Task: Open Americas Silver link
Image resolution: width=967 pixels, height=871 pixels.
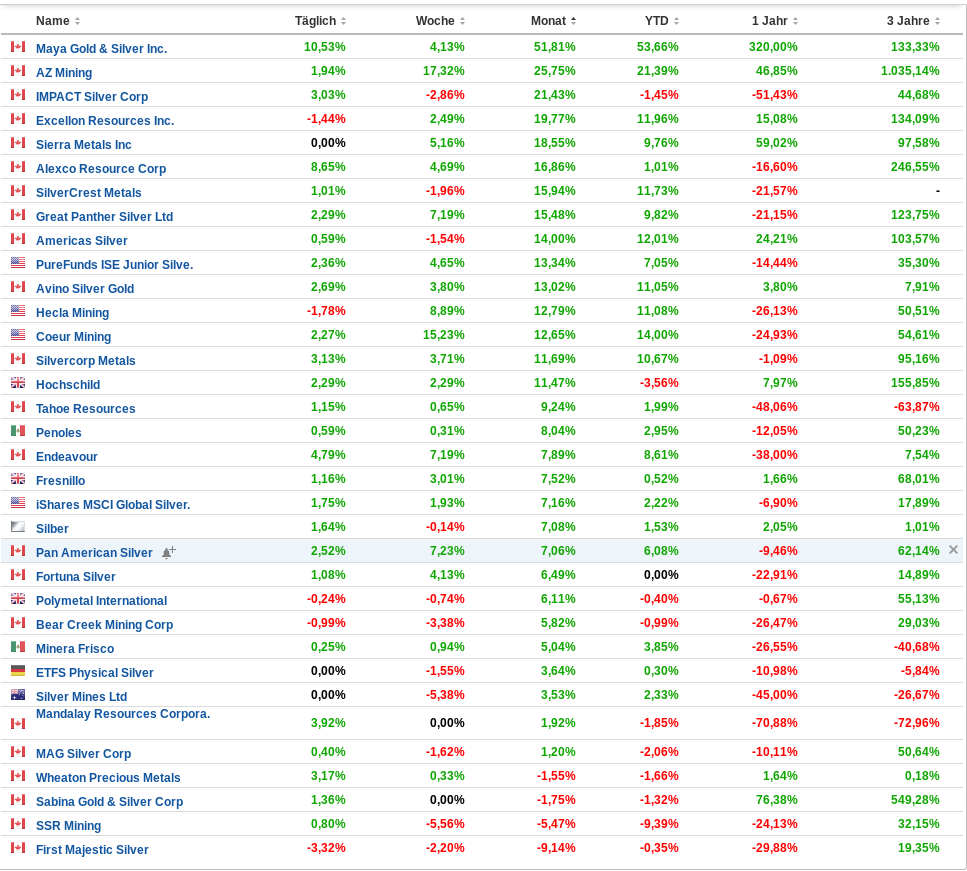Action: click(81, 241)
